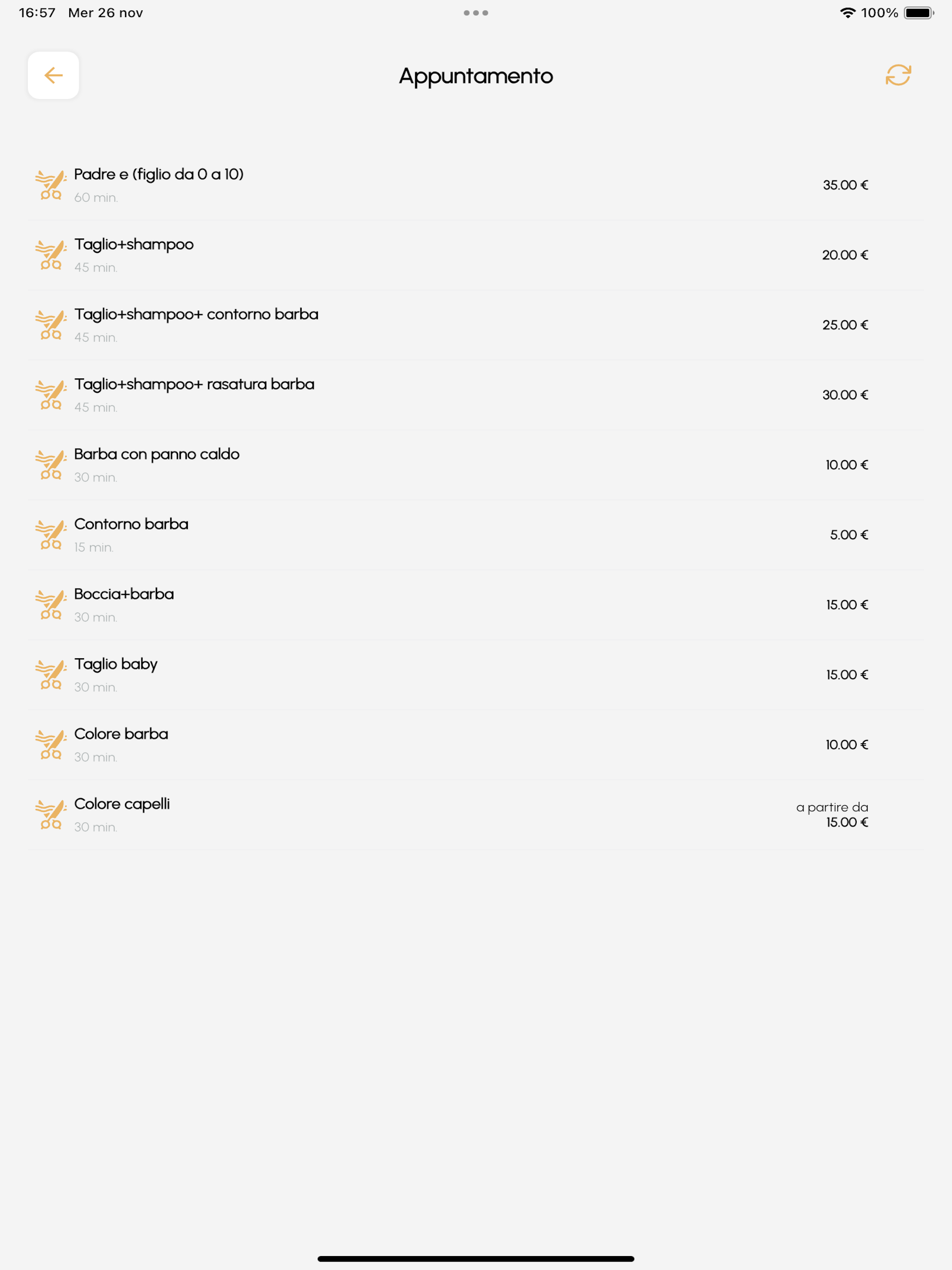952x1270 pixels.
Task: Click scissors icon beside Taglio+shampoo
Action: pyautogui.click(x=51, y=255)
